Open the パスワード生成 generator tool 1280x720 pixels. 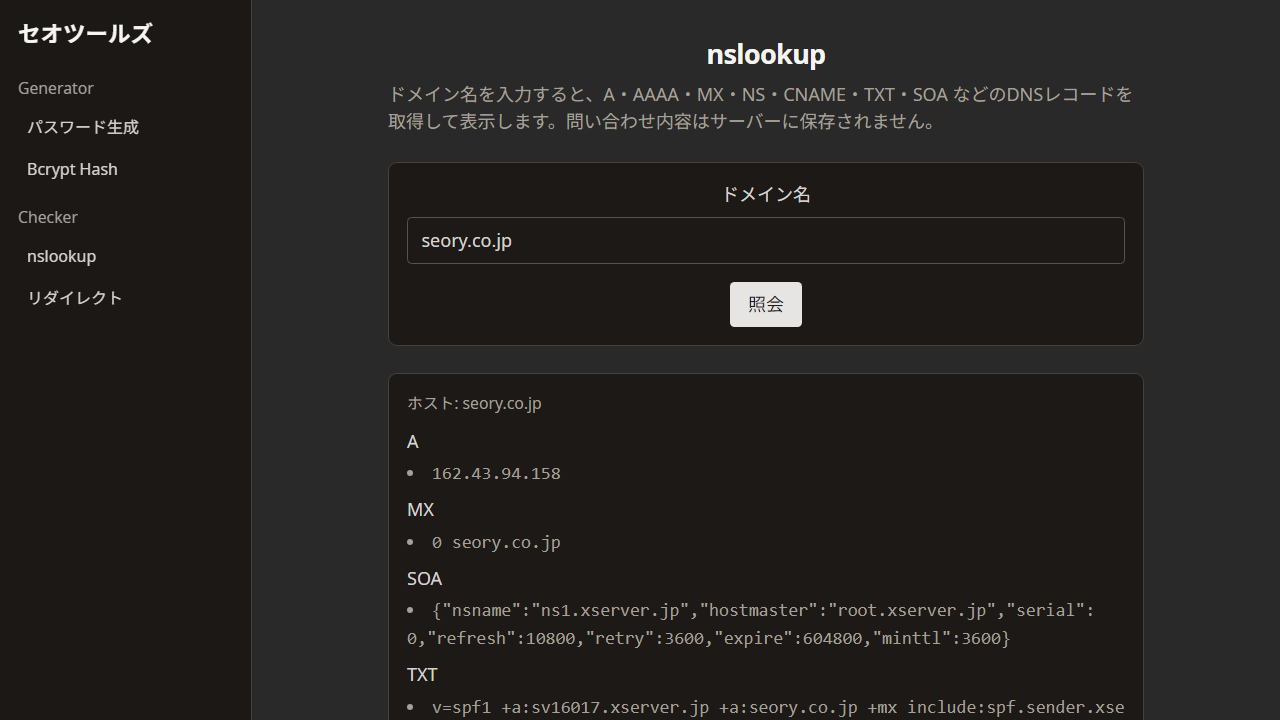pos(83,127)
